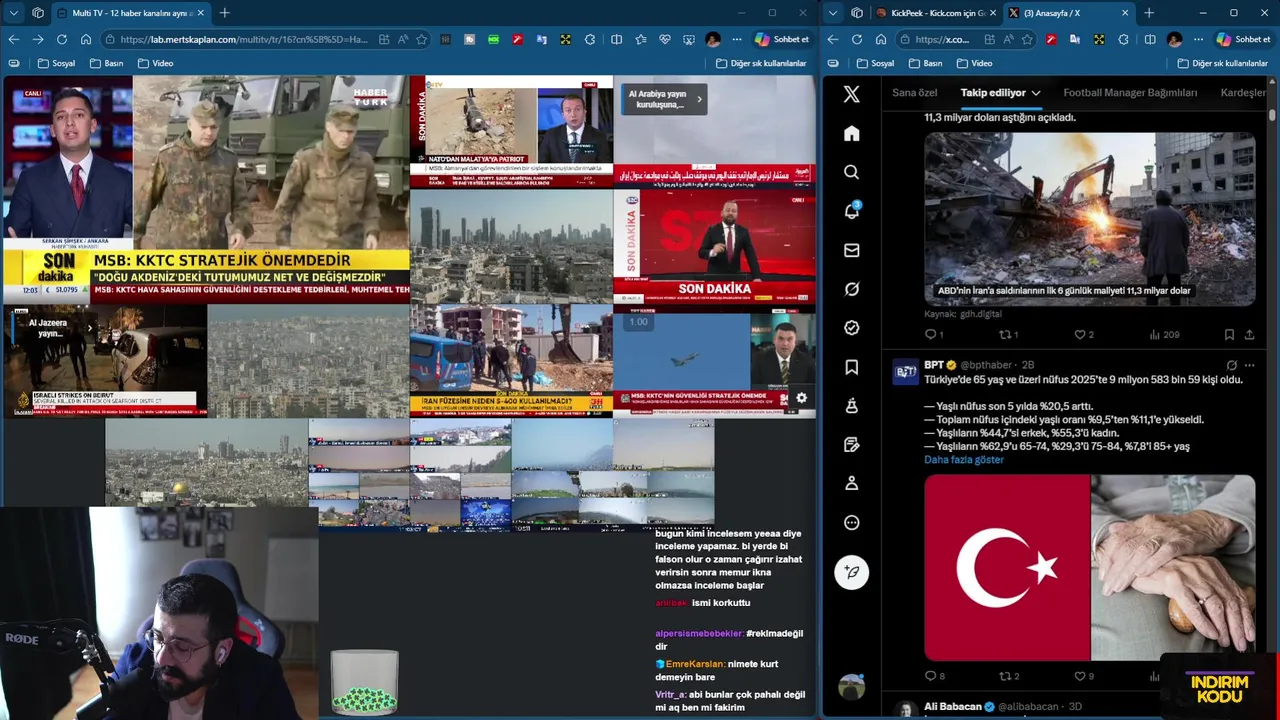Open Grok in X sidebar
This screenshot has width=1280, height=720.
point(851,289)
